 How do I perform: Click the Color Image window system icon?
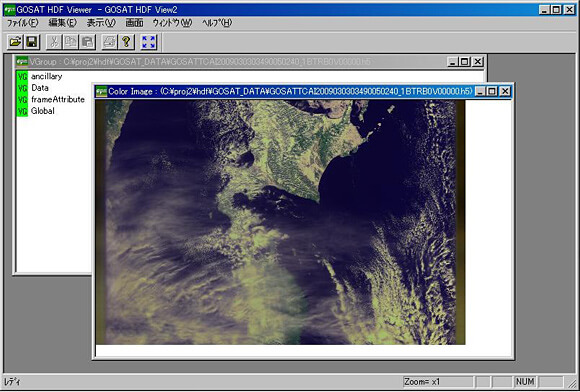101,91
